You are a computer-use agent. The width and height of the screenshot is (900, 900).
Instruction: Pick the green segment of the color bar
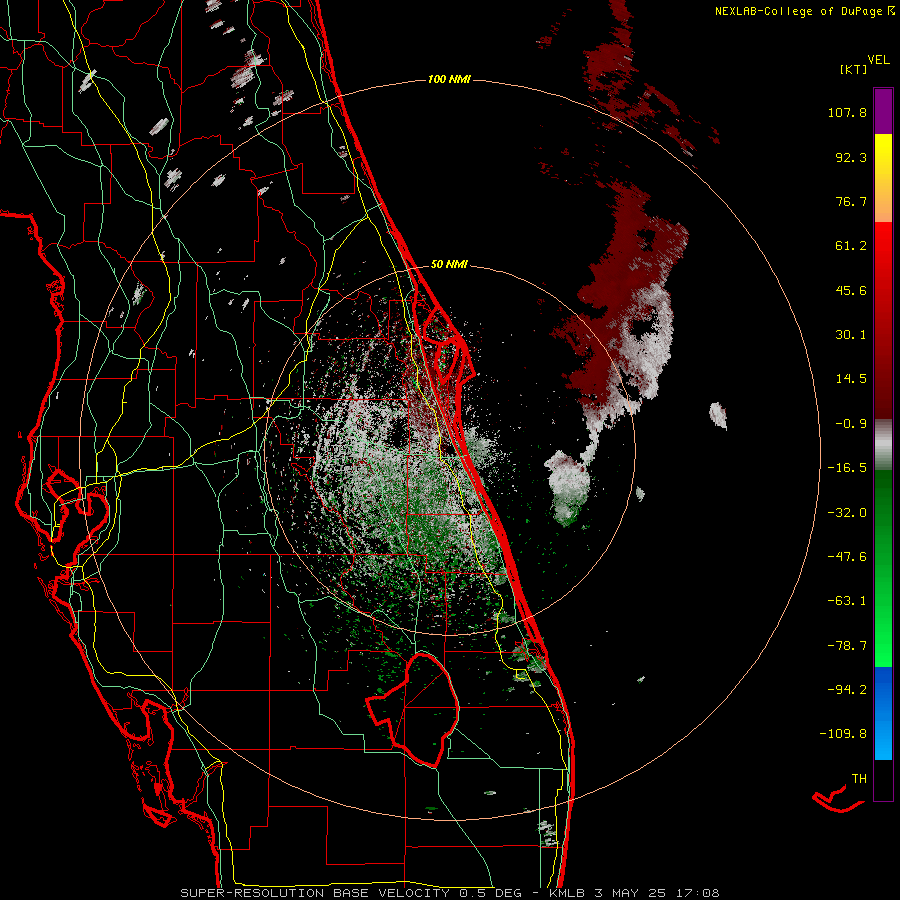[883, 568]
